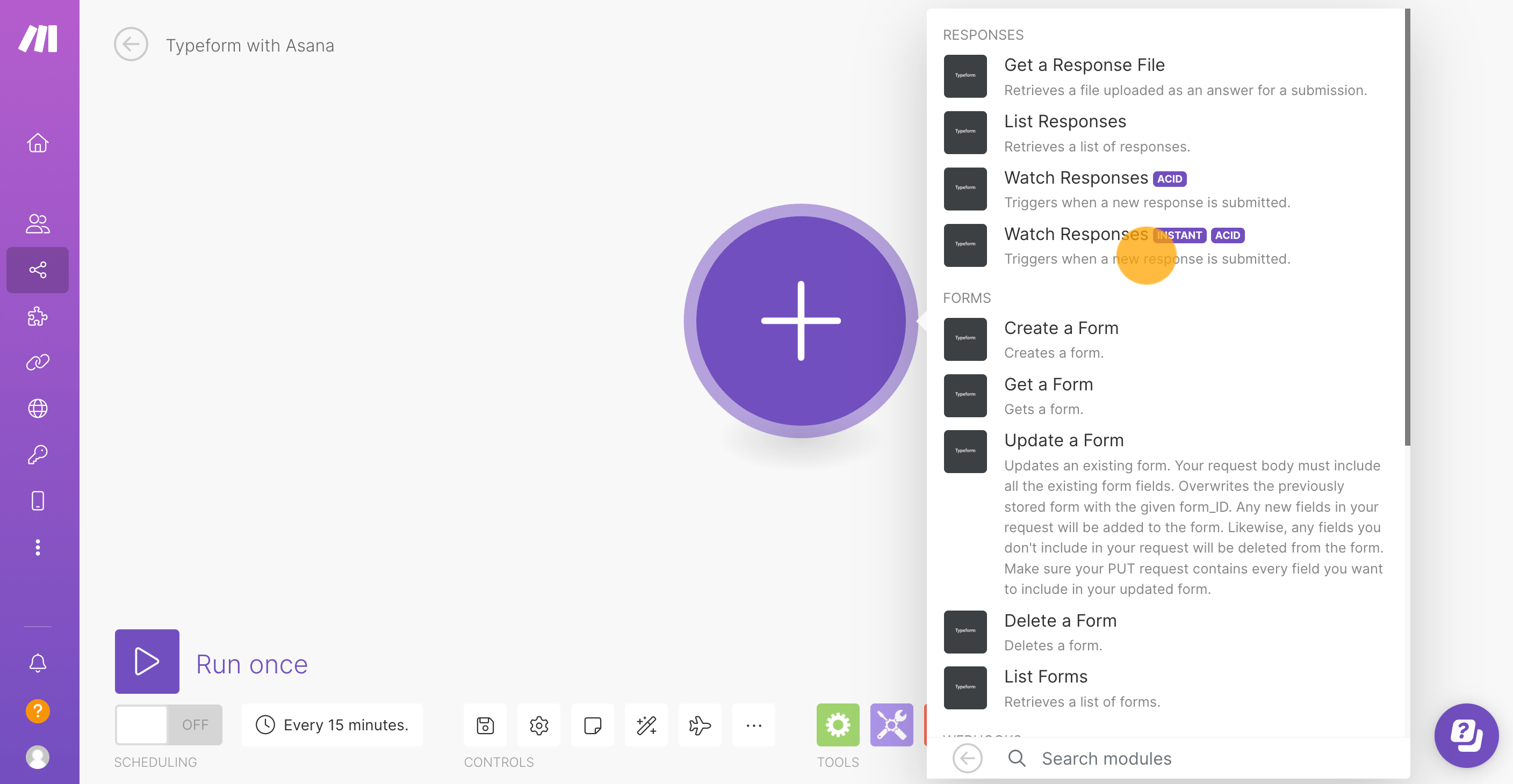Click the purple tools wrench icon

click(891, 725)
